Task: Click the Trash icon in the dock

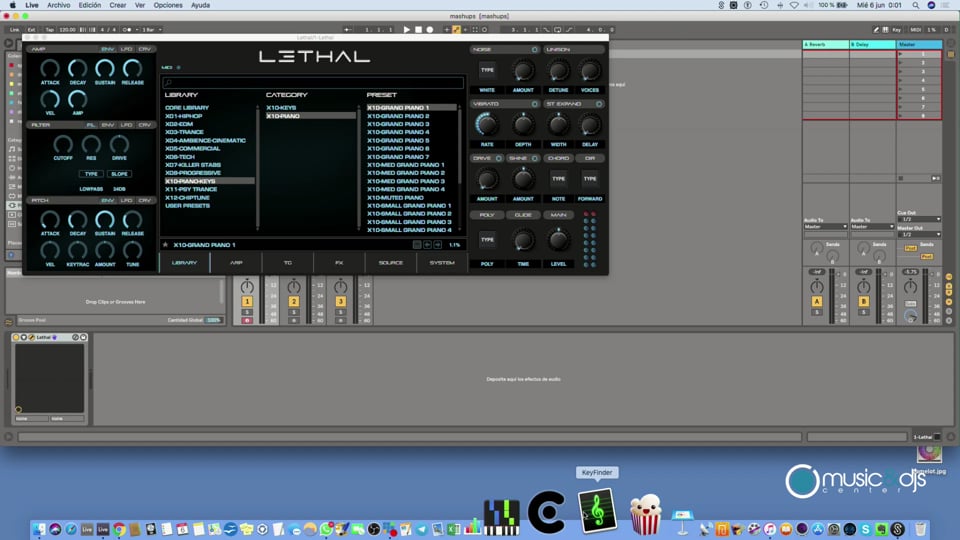Action: pyautogui.click(x=920, y=529)
